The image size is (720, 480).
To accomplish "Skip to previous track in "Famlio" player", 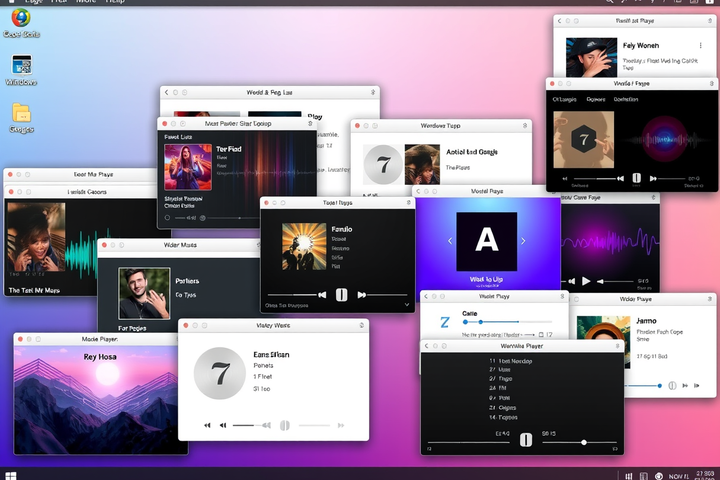I will 322,295.
